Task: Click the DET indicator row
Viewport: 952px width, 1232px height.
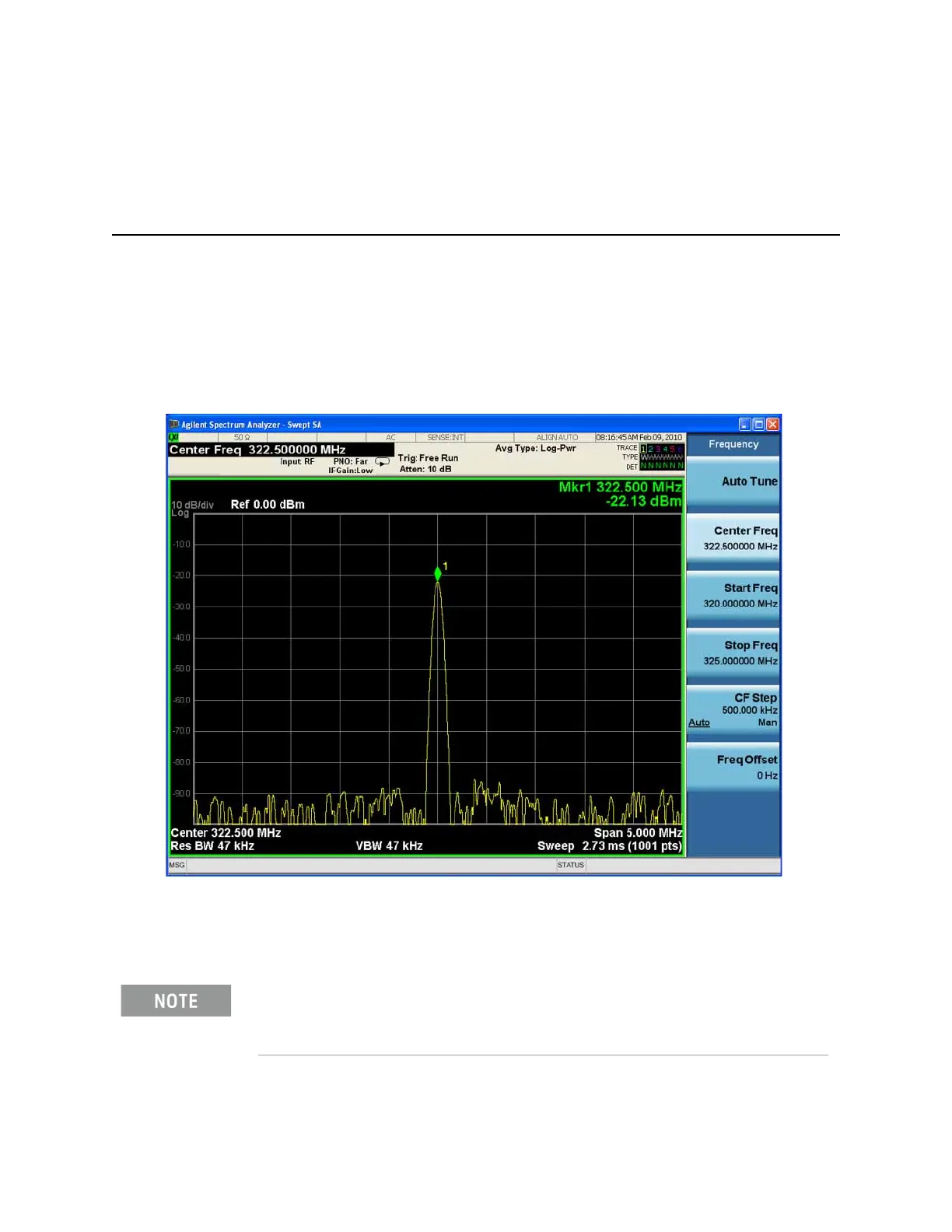Action: 662,467
